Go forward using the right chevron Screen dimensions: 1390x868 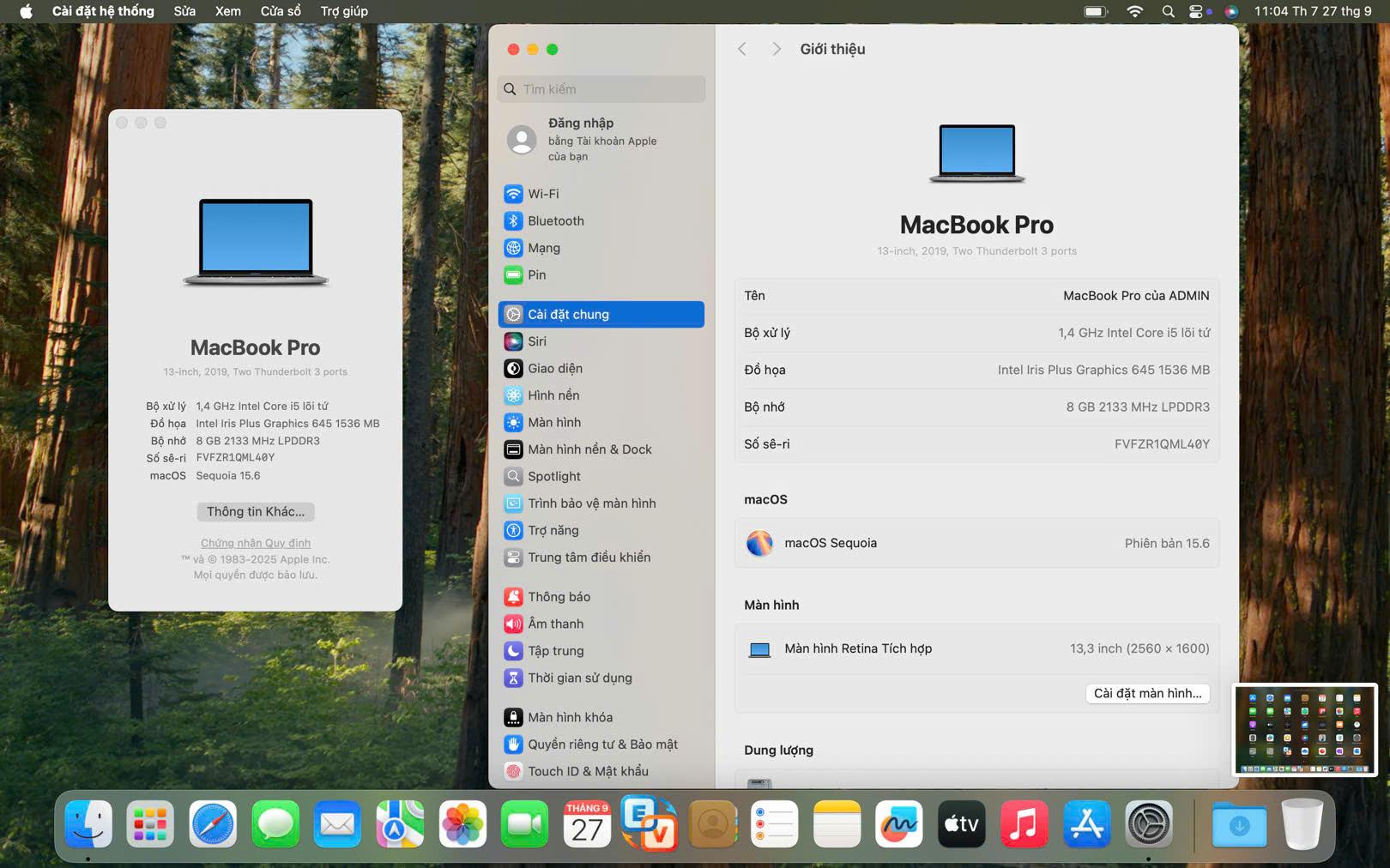click(x=776, y=49)
